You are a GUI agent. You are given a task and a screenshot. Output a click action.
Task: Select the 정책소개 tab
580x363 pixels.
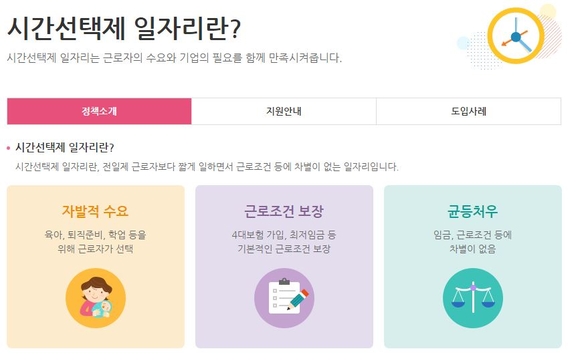pyautogui.click(x=99, y=111)
